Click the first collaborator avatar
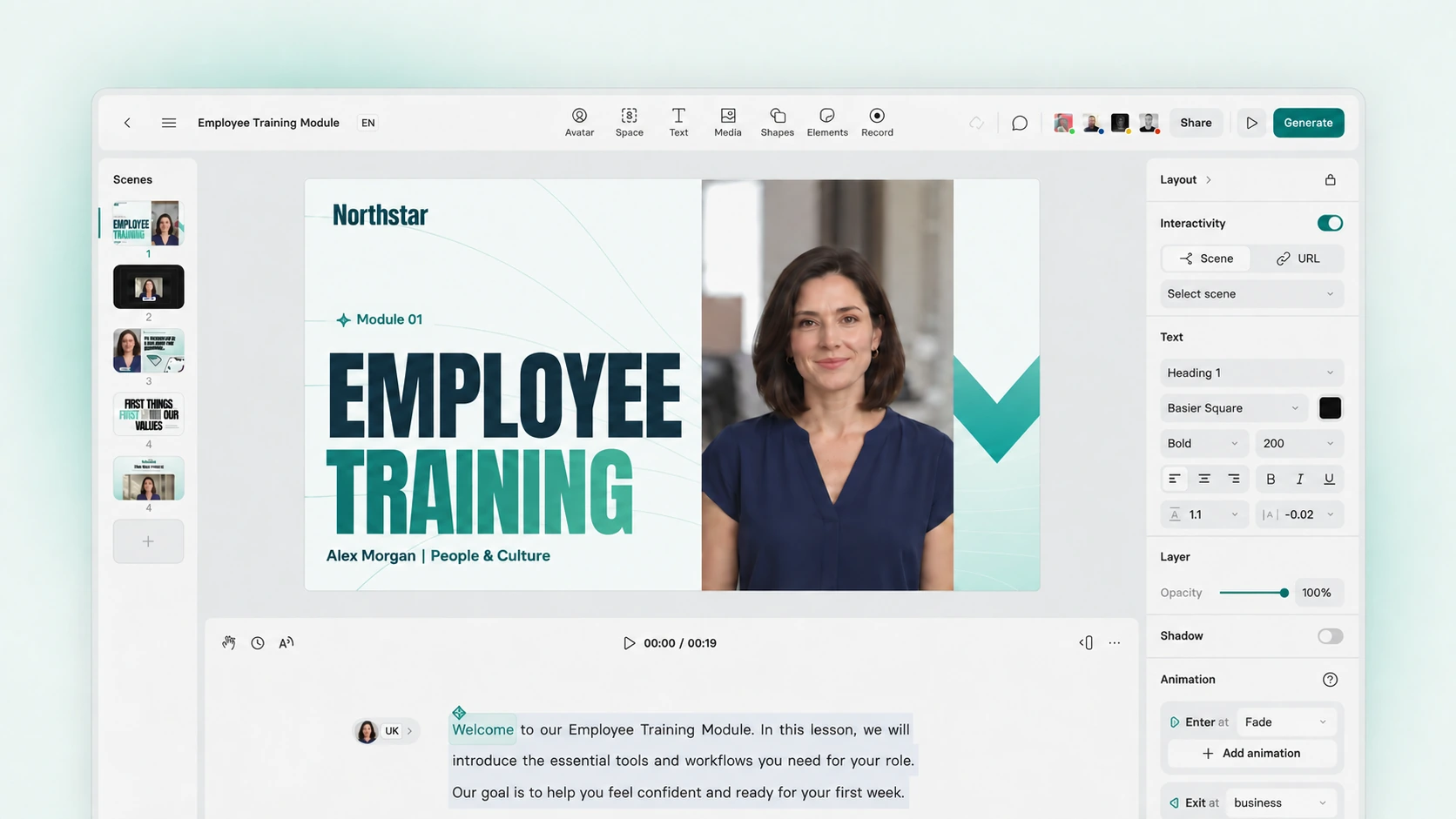The width and height of the screenshot is (1456, 819). click(x=1062, y=123)
